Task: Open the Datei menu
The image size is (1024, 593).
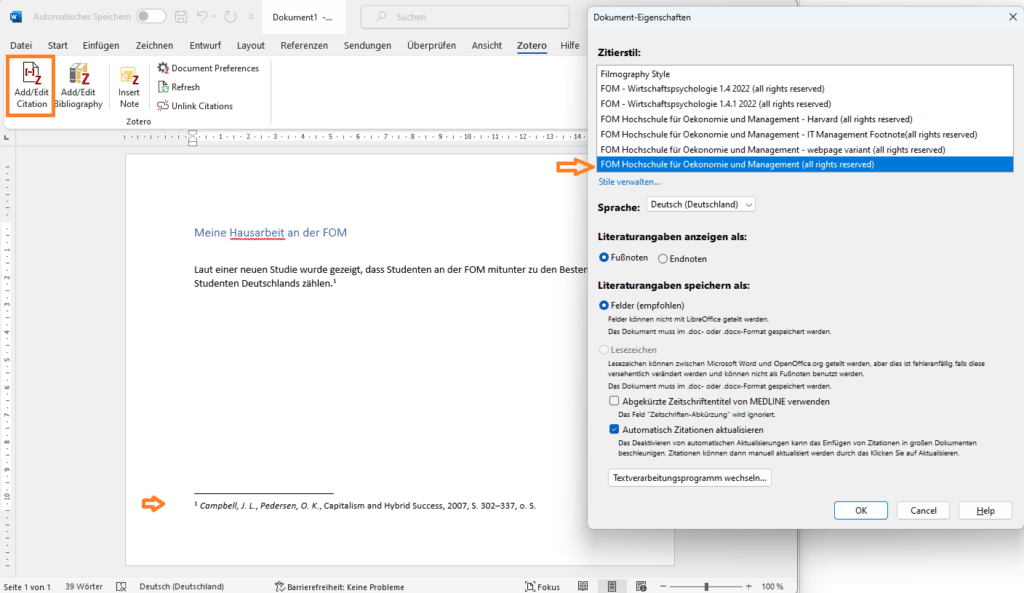Action: [20, 44]
